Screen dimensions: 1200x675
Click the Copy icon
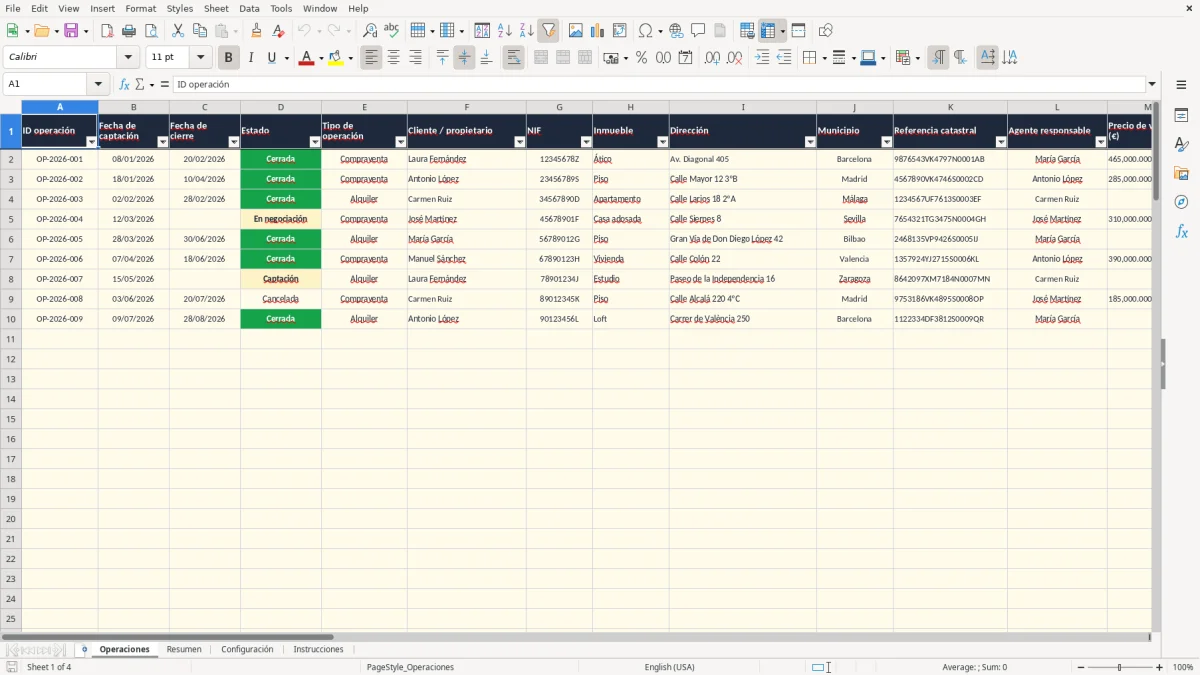point(200,31)
